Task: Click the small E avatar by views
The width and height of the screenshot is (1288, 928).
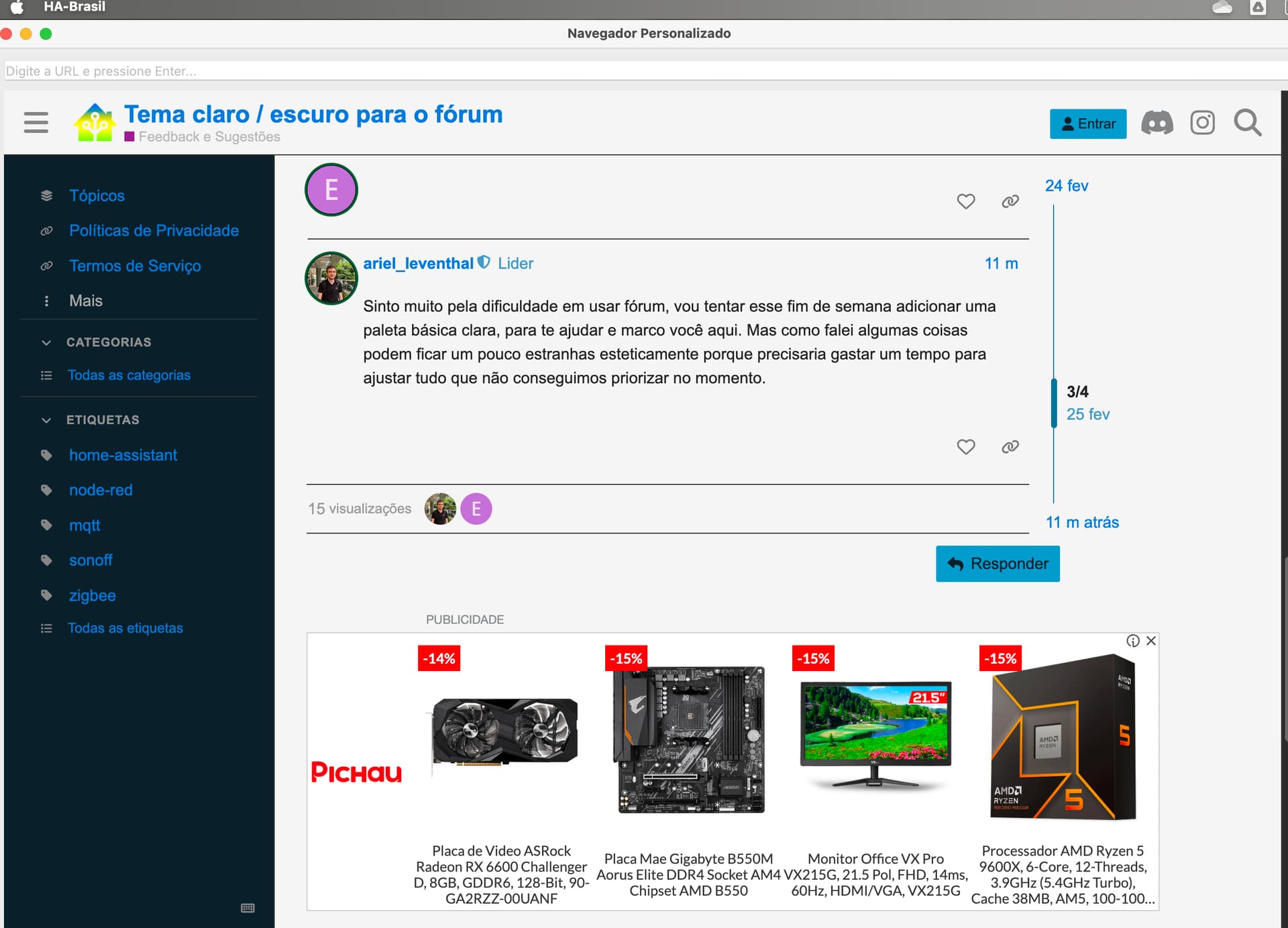Action: click(476, 509)
